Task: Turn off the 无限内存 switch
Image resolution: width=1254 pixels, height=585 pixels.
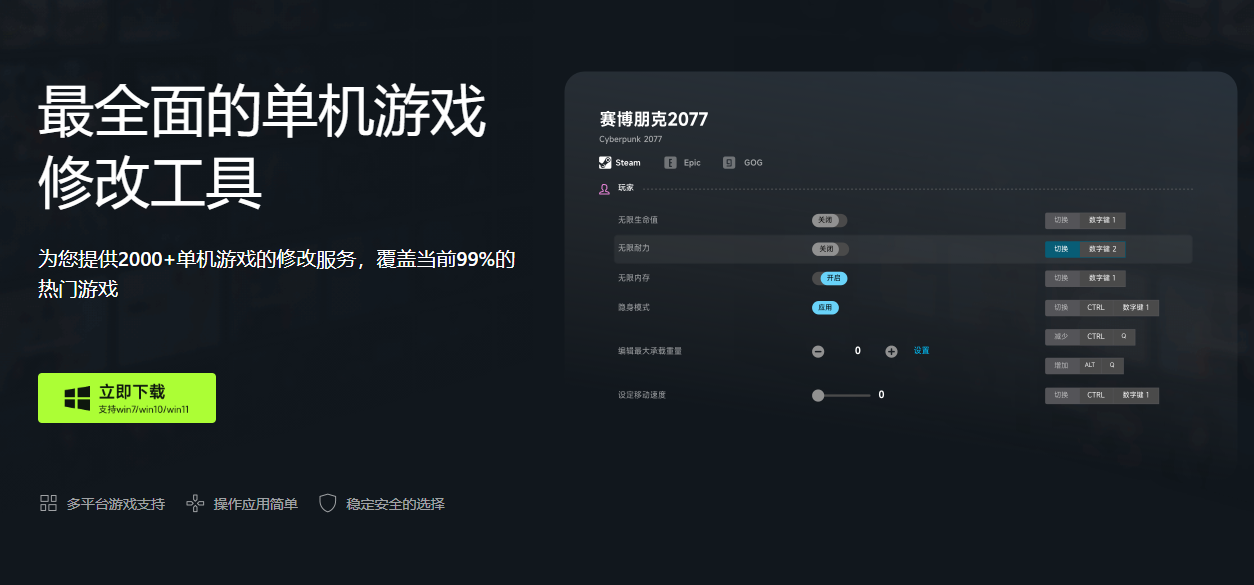Action: click(x=829, y=278)
